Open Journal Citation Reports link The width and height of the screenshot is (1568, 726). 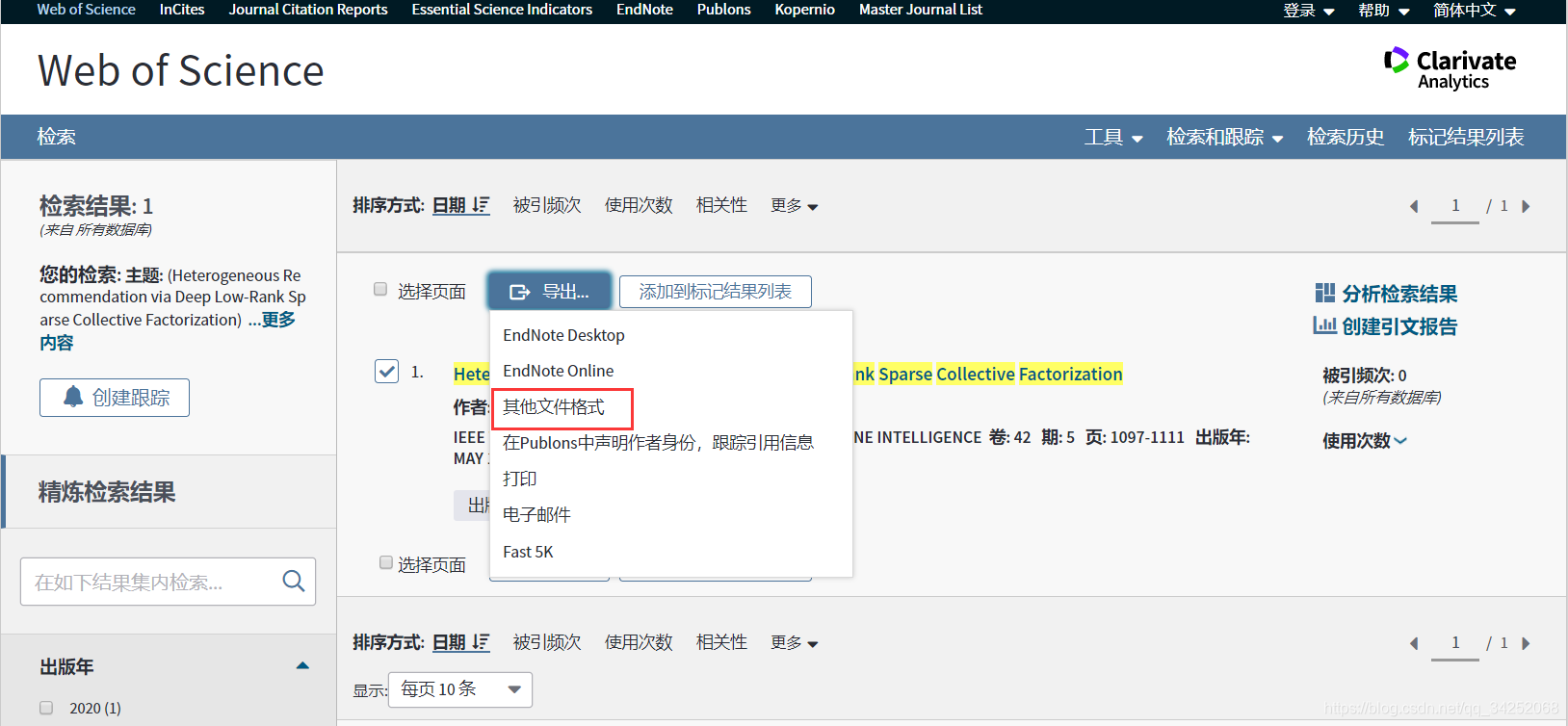(x=308, y=10)
